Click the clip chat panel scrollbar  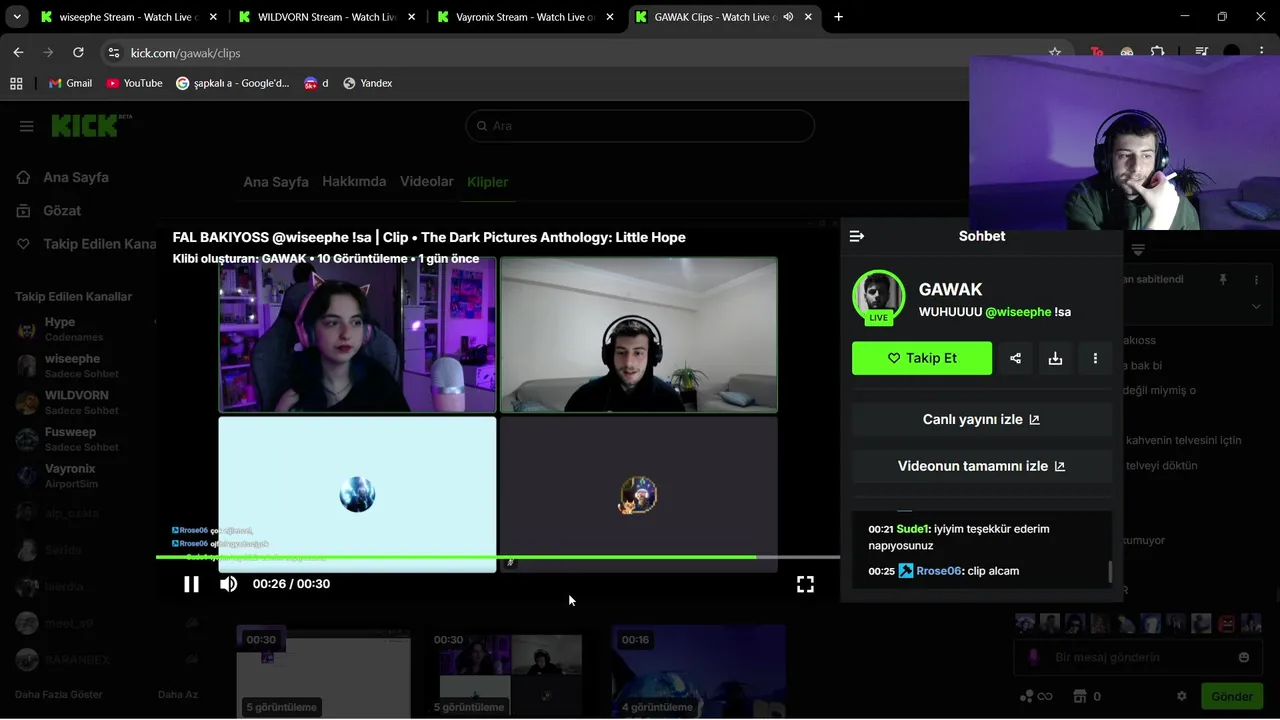click(x=1109, y=571)
